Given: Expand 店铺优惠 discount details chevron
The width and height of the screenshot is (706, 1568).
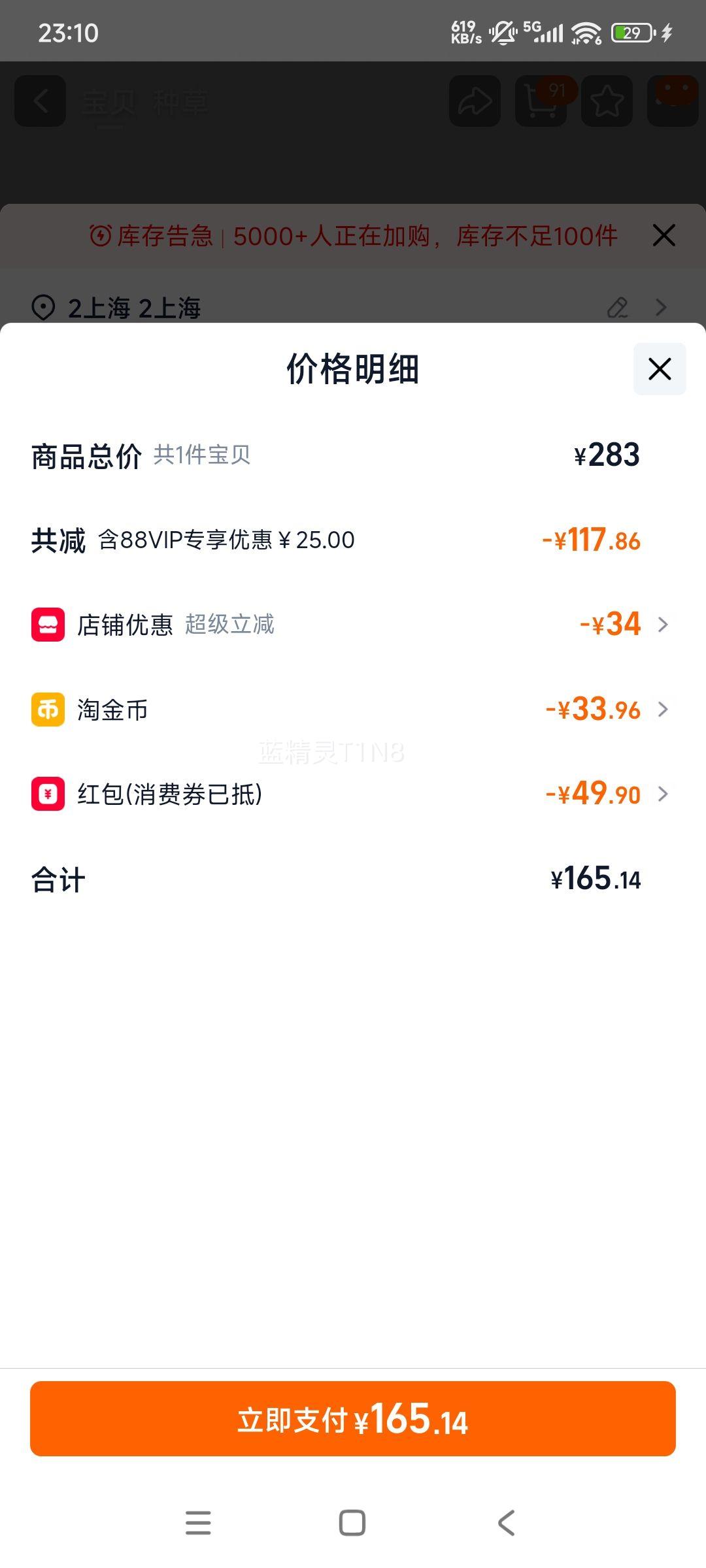Looking at the screenshot, I should click(x=663, y=625).
